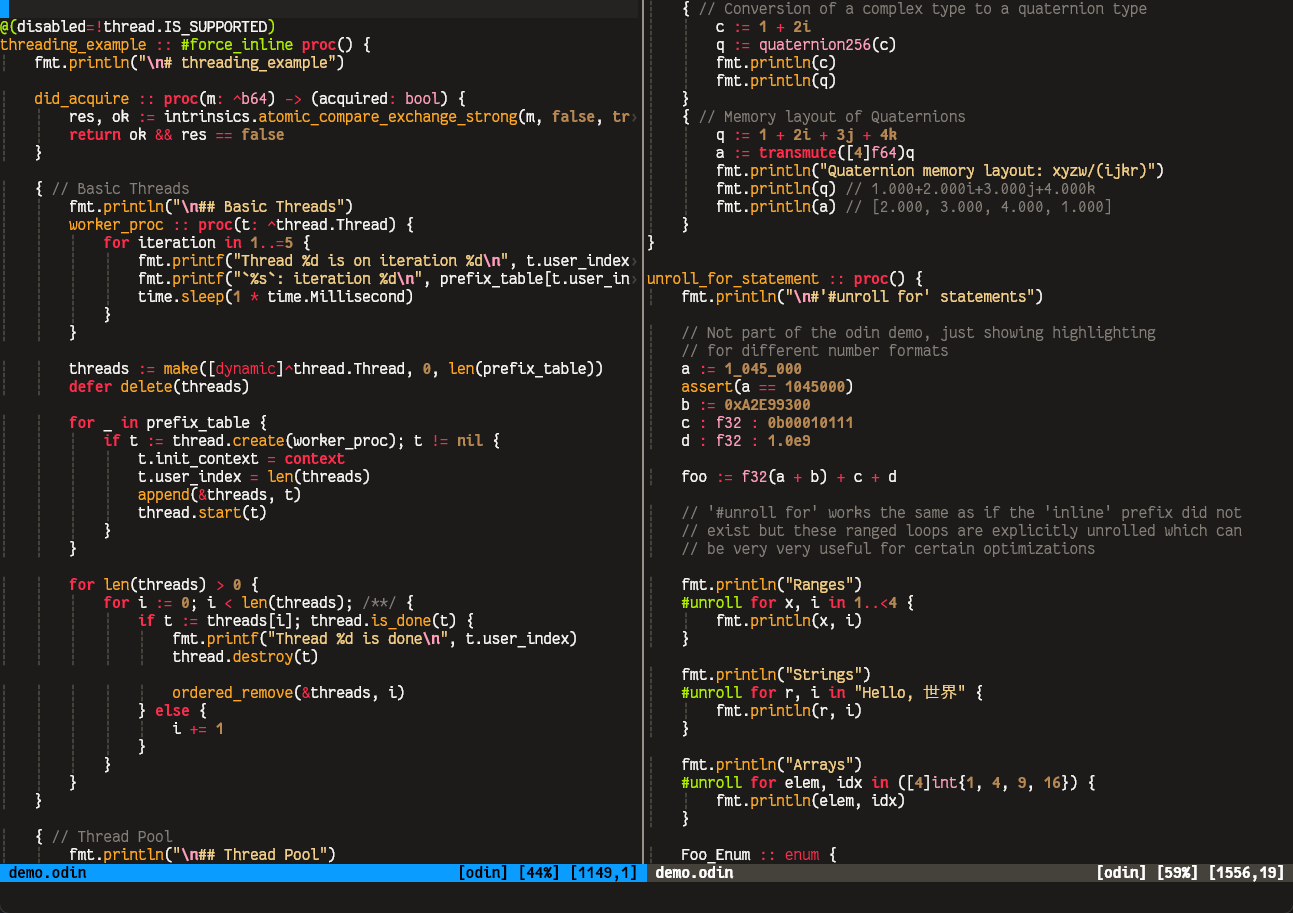
Task: Click the '// be very very useful' comment line
Action: point(888,549)
